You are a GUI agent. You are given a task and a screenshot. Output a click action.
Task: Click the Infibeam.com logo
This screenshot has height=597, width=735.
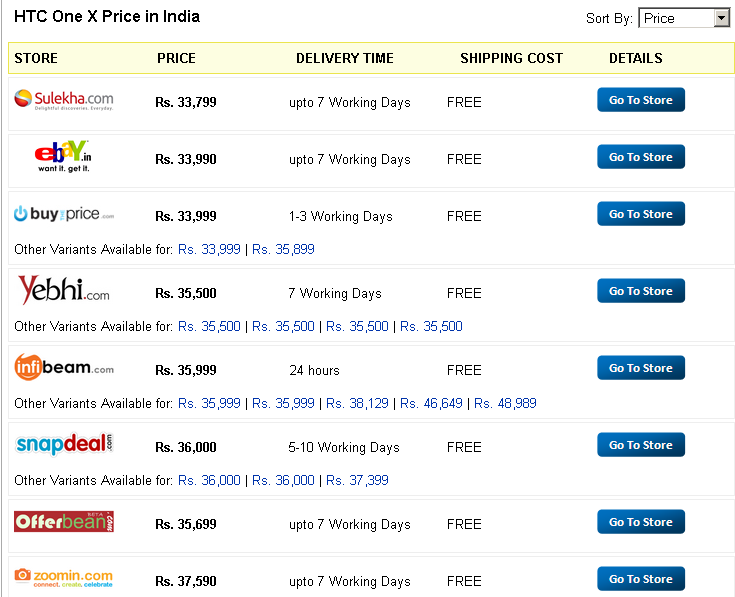[64, 367]
